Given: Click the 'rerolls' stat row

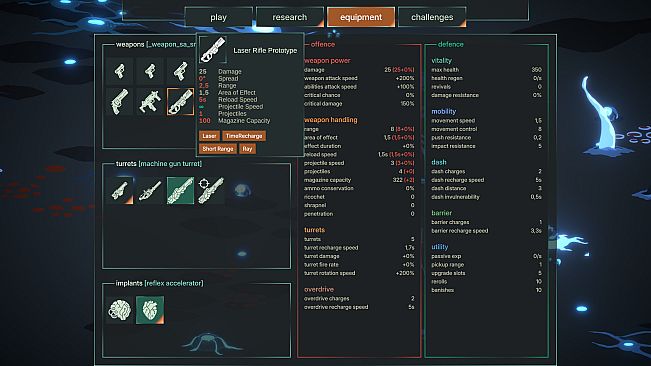Looking at the screenshot, I should (487, 281).
